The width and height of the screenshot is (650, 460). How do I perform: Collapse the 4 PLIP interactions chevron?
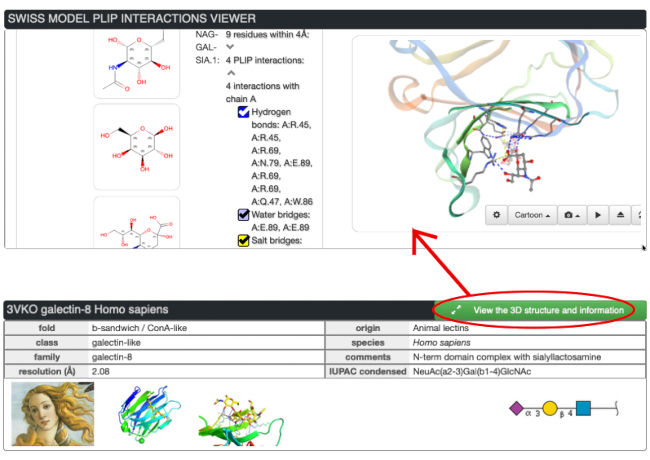click(x=231, y=73)
